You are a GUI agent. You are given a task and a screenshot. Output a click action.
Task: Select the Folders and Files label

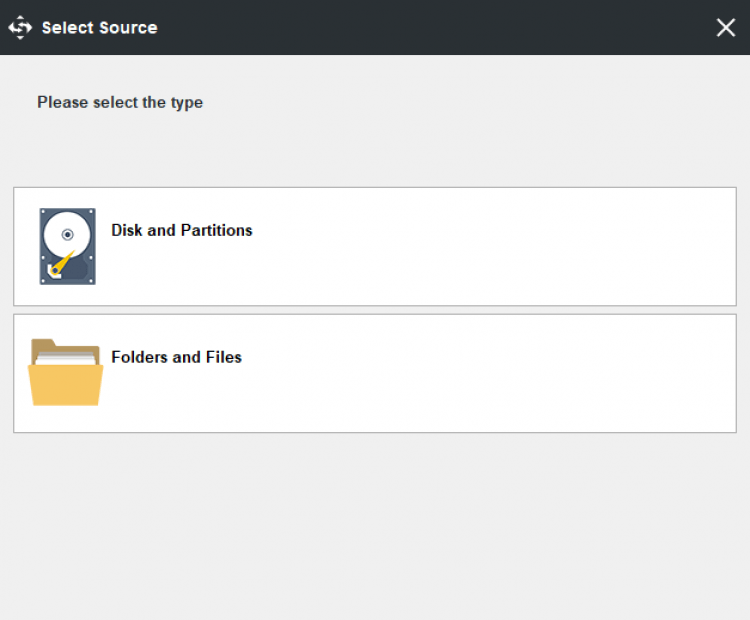pyautogui.click(x=176, y=357)
